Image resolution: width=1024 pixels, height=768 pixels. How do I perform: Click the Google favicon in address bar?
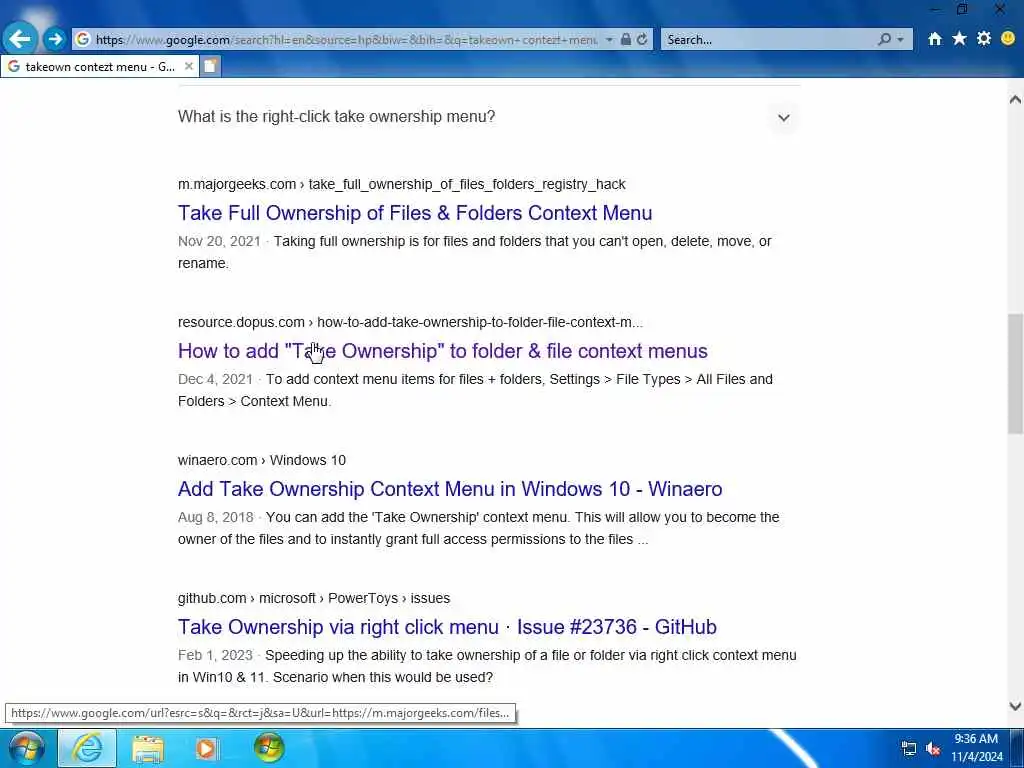click(x=83, y=40)
